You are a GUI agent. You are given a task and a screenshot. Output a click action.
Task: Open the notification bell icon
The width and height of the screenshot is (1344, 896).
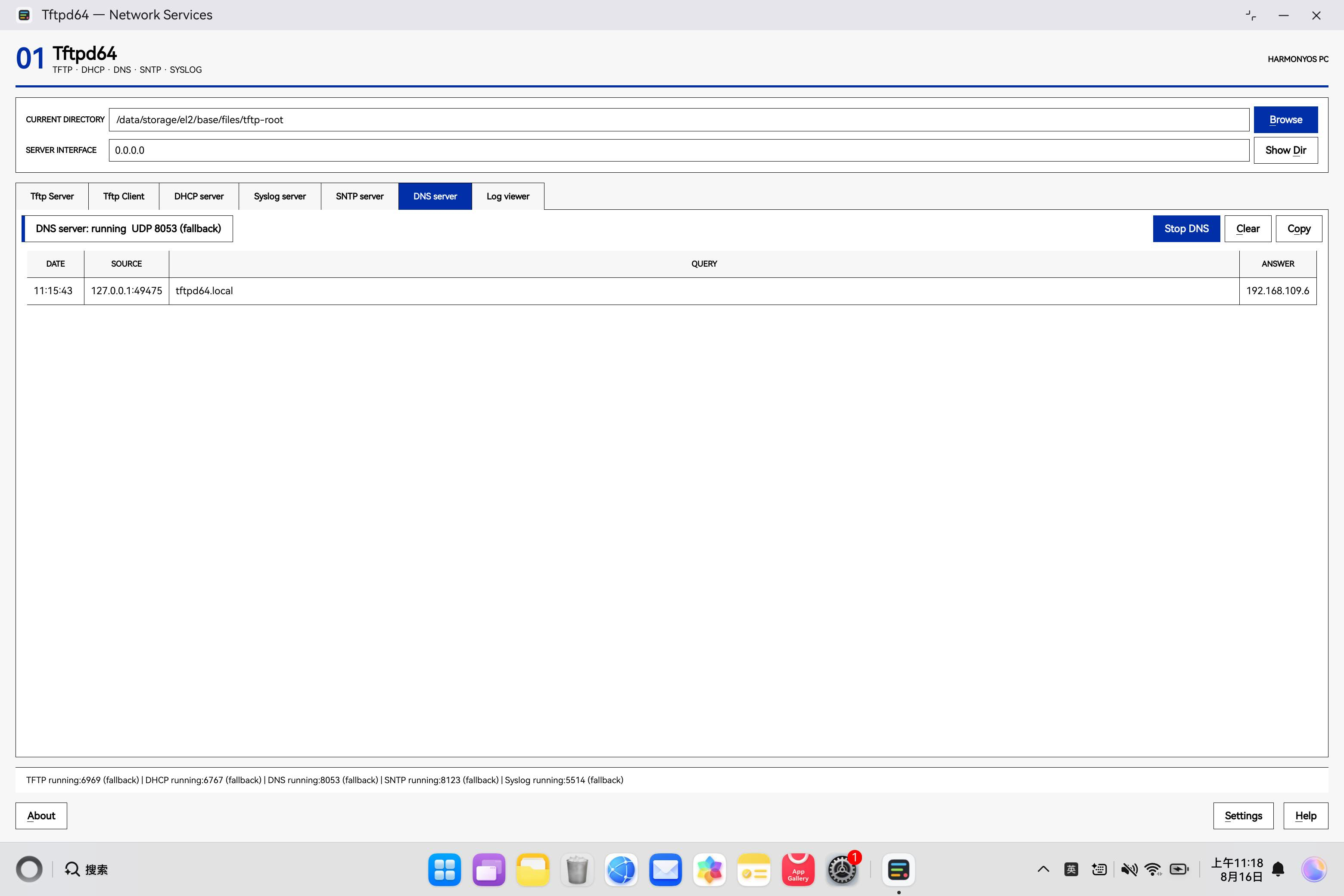click(x=1278, y=869)
